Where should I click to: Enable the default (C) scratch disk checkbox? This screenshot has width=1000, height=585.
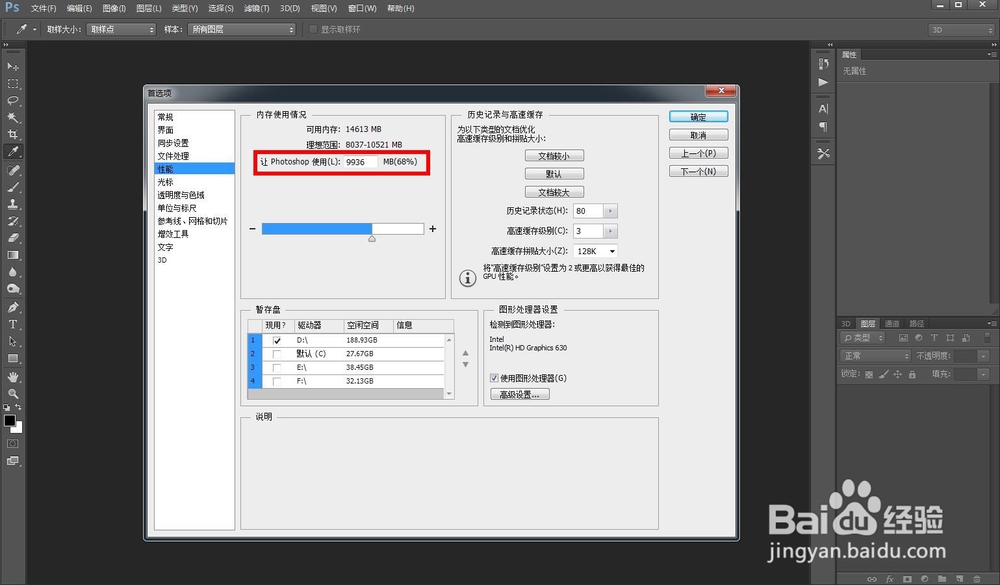point(277,354)
